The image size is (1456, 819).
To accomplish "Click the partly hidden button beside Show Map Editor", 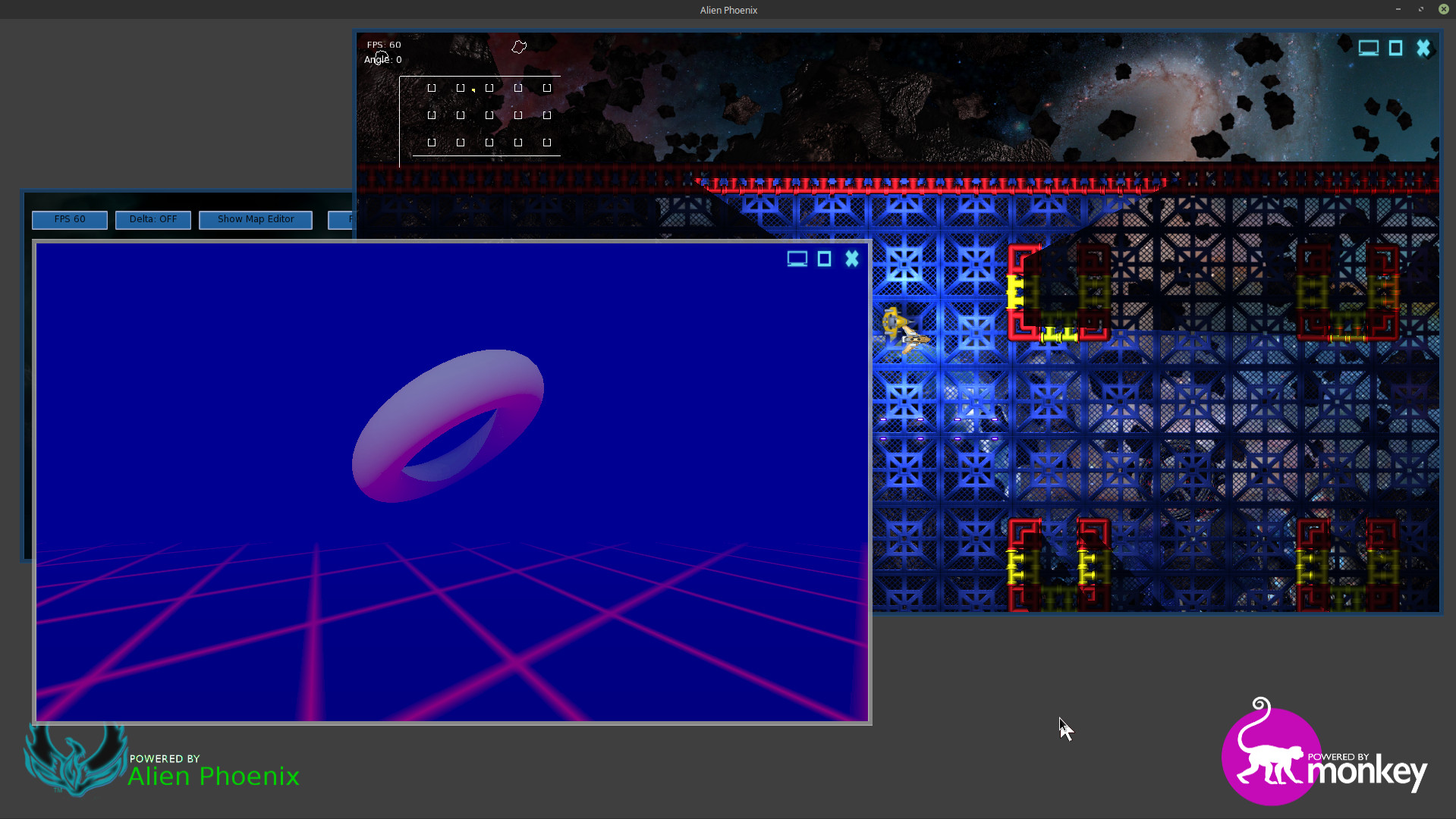I will click(x=341, y=219).
